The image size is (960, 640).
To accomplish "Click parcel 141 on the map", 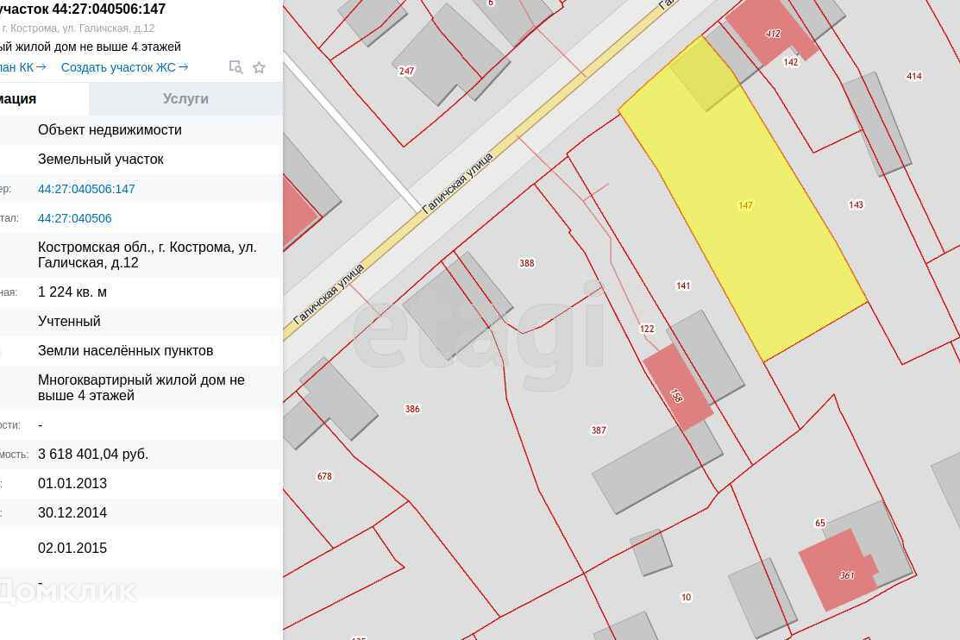I will pyautogui.click(x=683, y=286).
